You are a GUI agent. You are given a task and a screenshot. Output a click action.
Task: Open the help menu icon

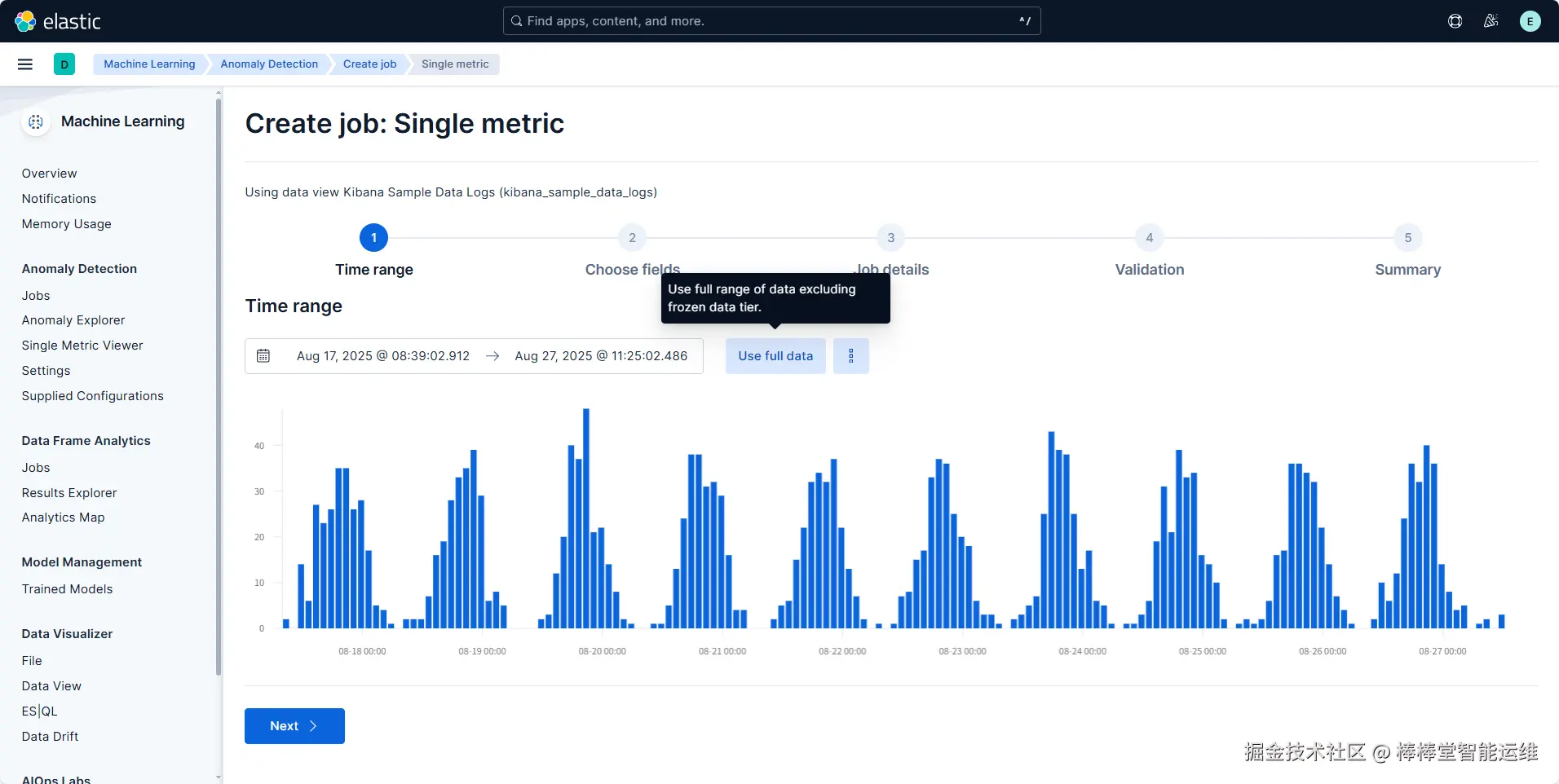(1455, 21)
